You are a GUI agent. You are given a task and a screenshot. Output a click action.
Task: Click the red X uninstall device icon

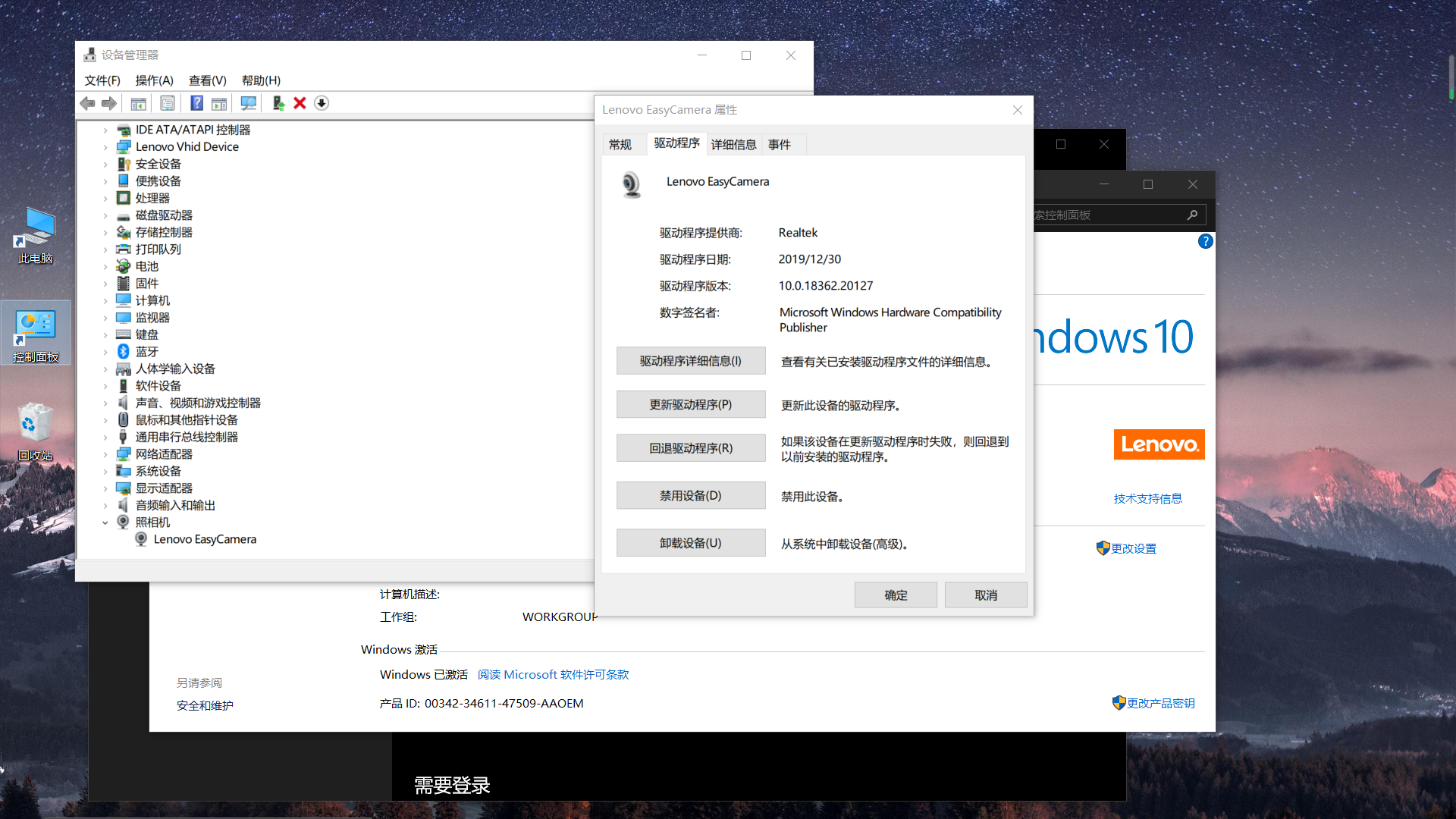pos(300,103)
